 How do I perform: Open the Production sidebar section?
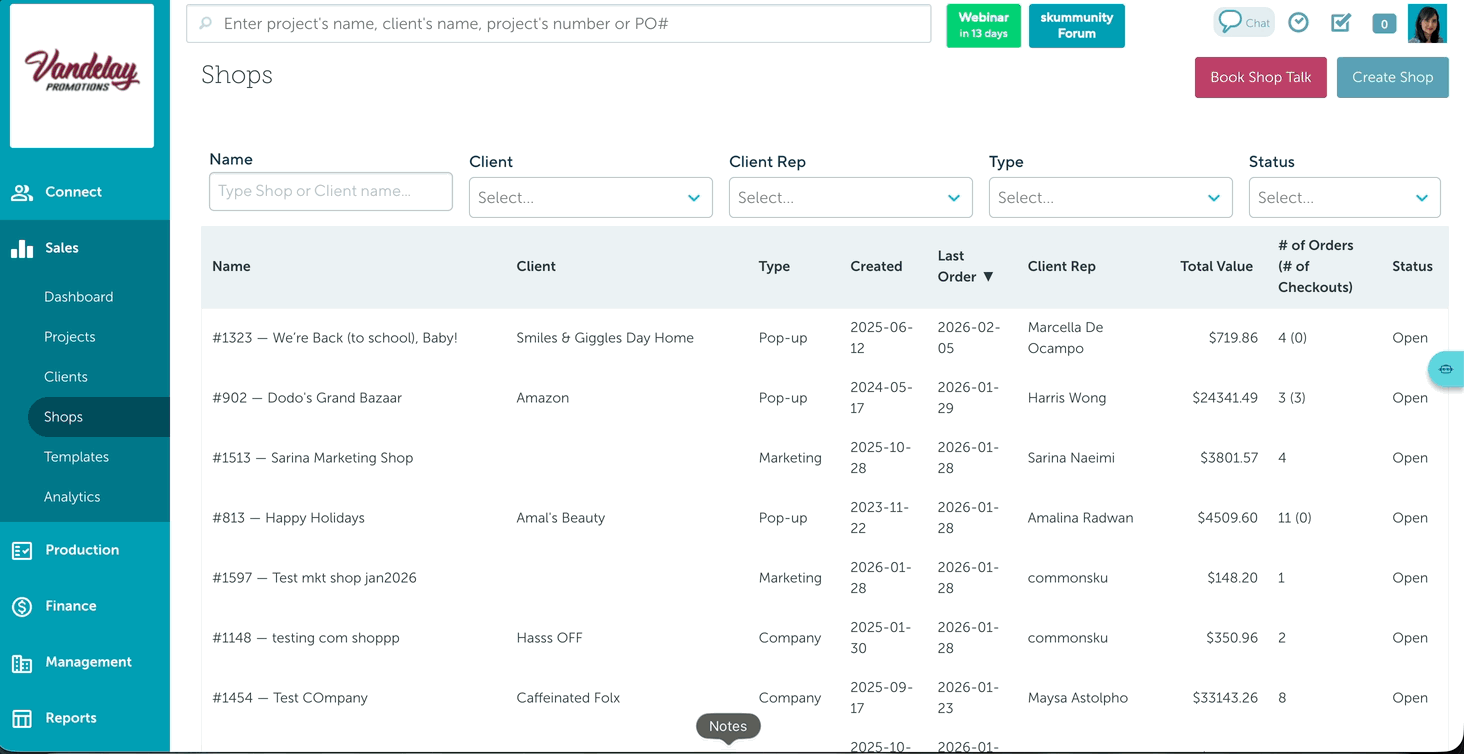point(81,550)
